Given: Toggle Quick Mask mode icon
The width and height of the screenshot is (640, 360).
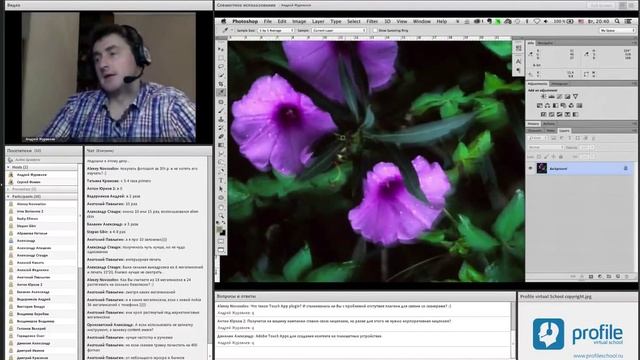Looking at the screenshot, I should coord(221,241).
